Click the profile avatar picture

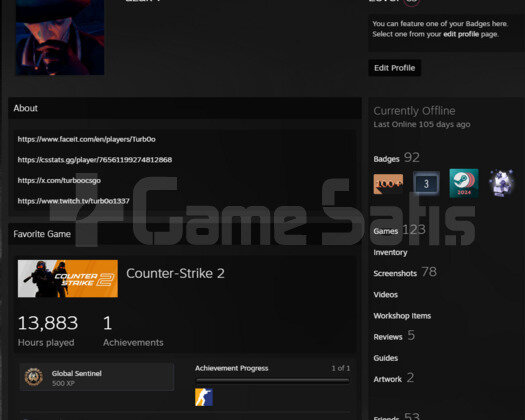[x=60, y=37]
